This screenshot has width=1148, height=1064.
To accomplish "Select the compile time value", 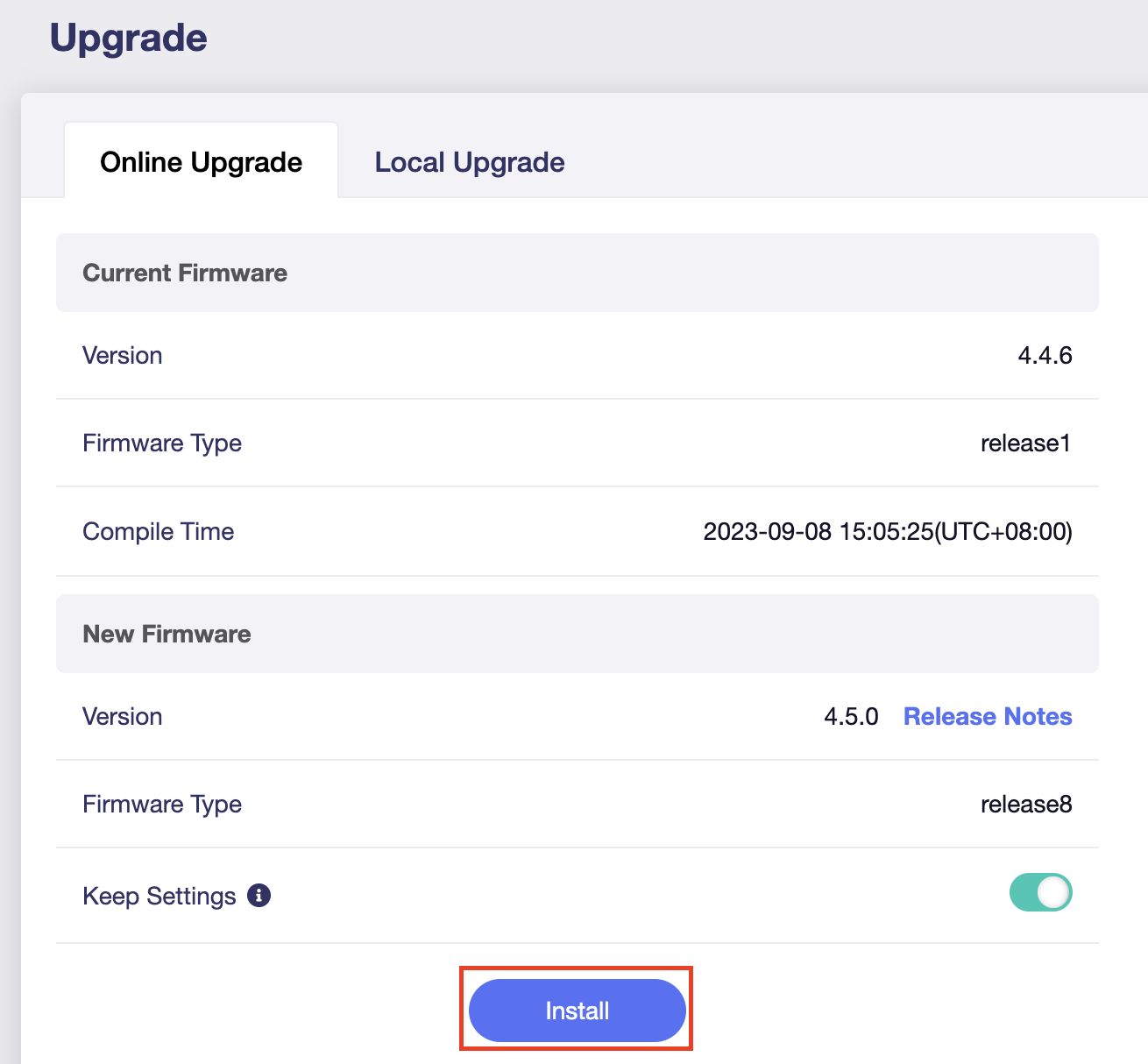I will (888, 531).
